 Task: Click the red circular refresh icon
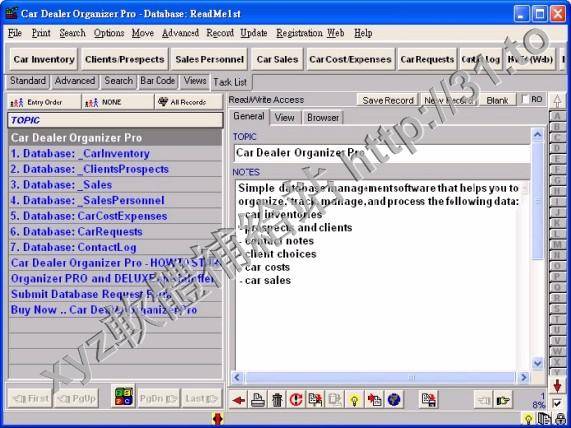(296, 400)
